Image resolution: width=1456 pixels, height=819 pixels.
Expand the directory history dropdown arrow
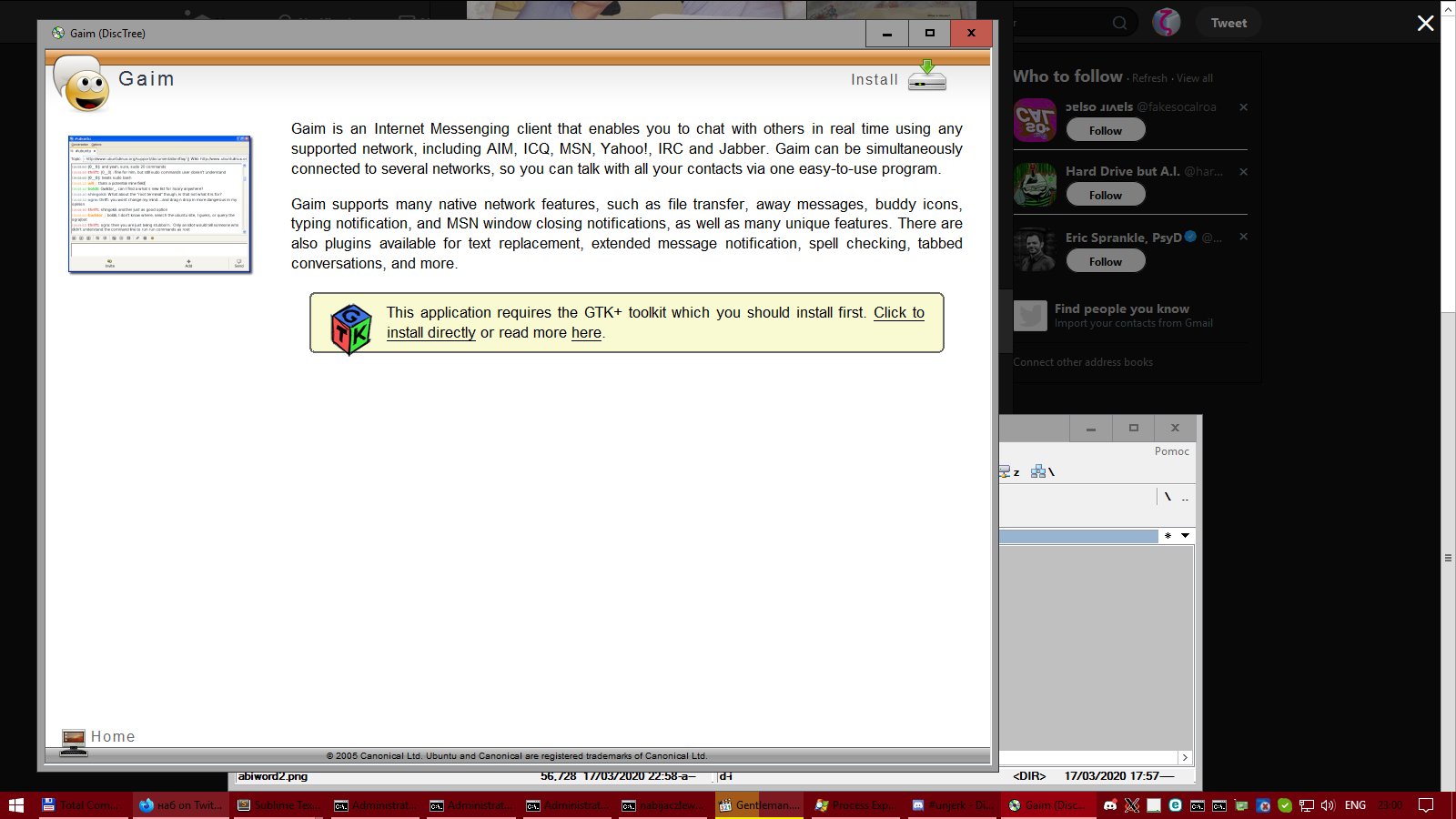point(1185,536)
